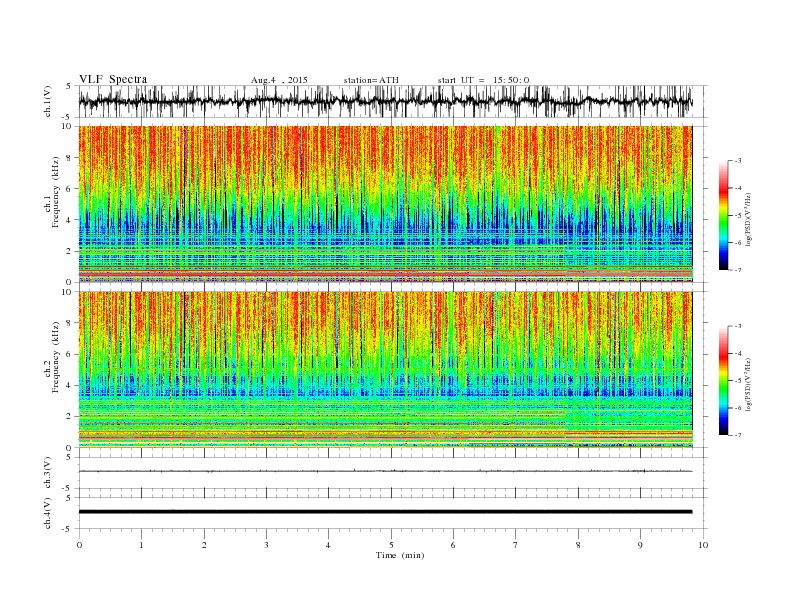
Task: Click the '-3' value on ch.1 colorbar
Action: click(738, 161)
